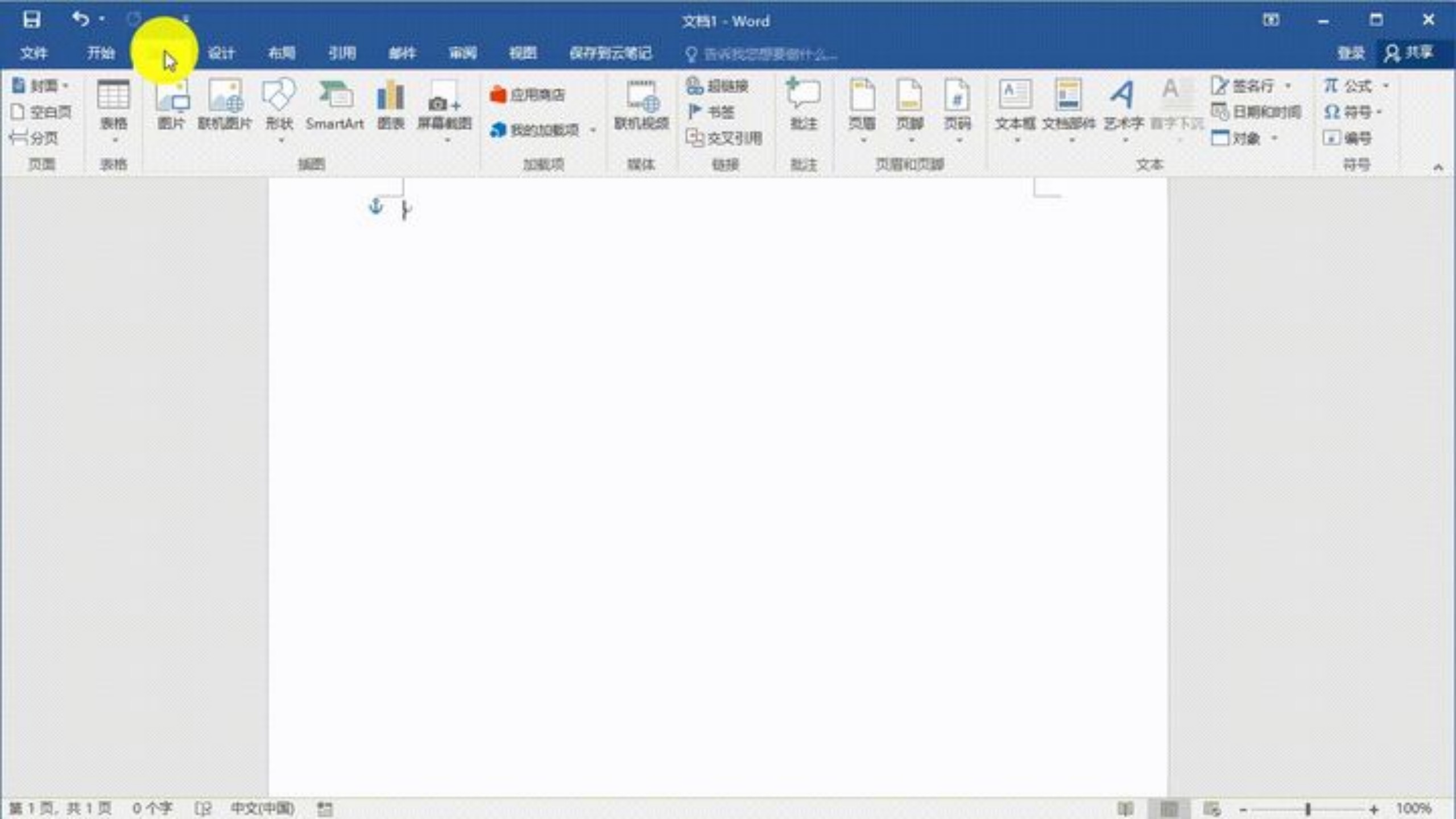Collapse the ribbon with the chevron arrow
The height and width of the screenshot is (819, 1456).
coord(1438,167)
